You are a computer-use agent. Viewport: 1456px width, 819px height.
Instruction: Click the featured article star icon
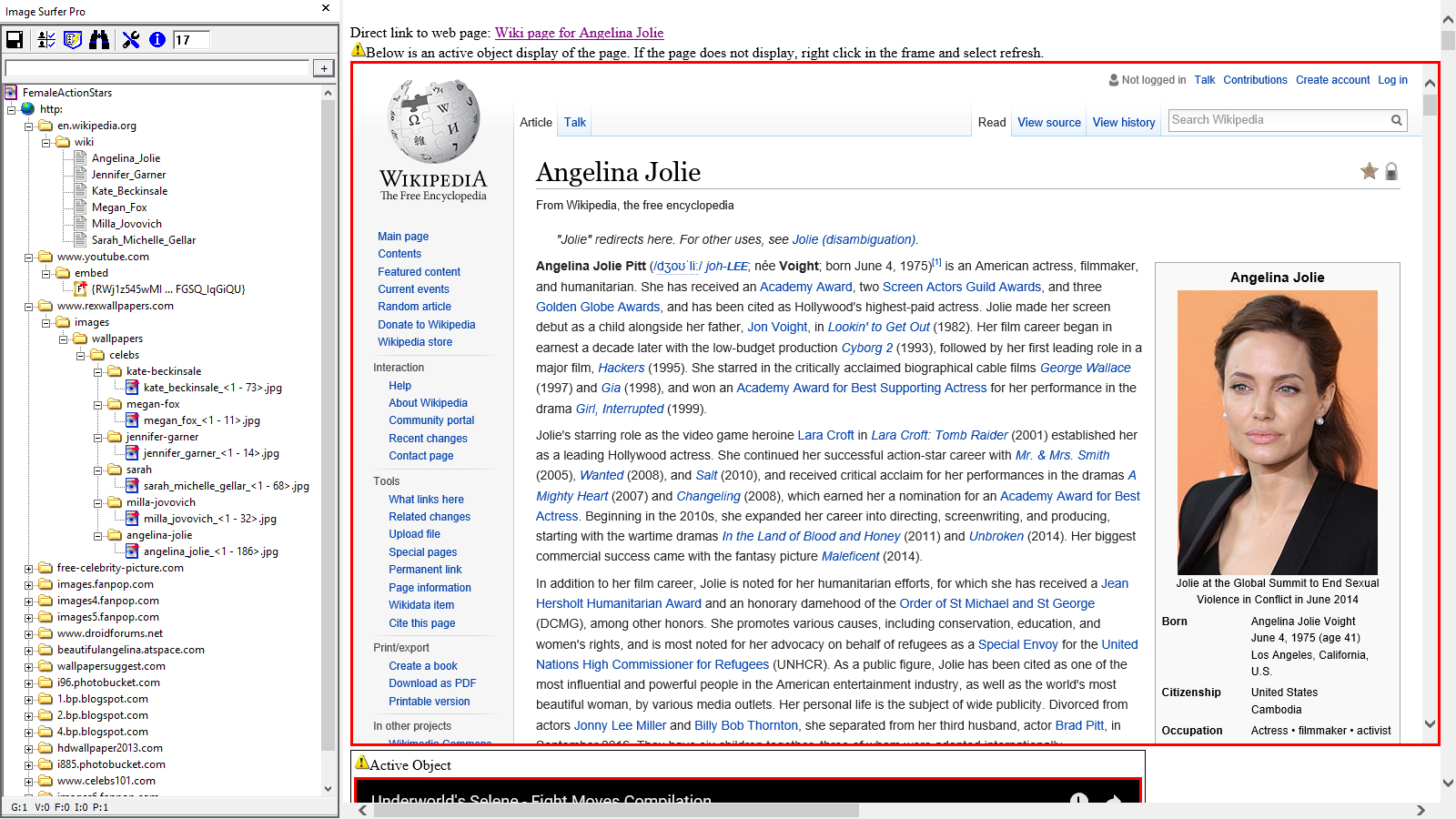(x=1369, y=171)
